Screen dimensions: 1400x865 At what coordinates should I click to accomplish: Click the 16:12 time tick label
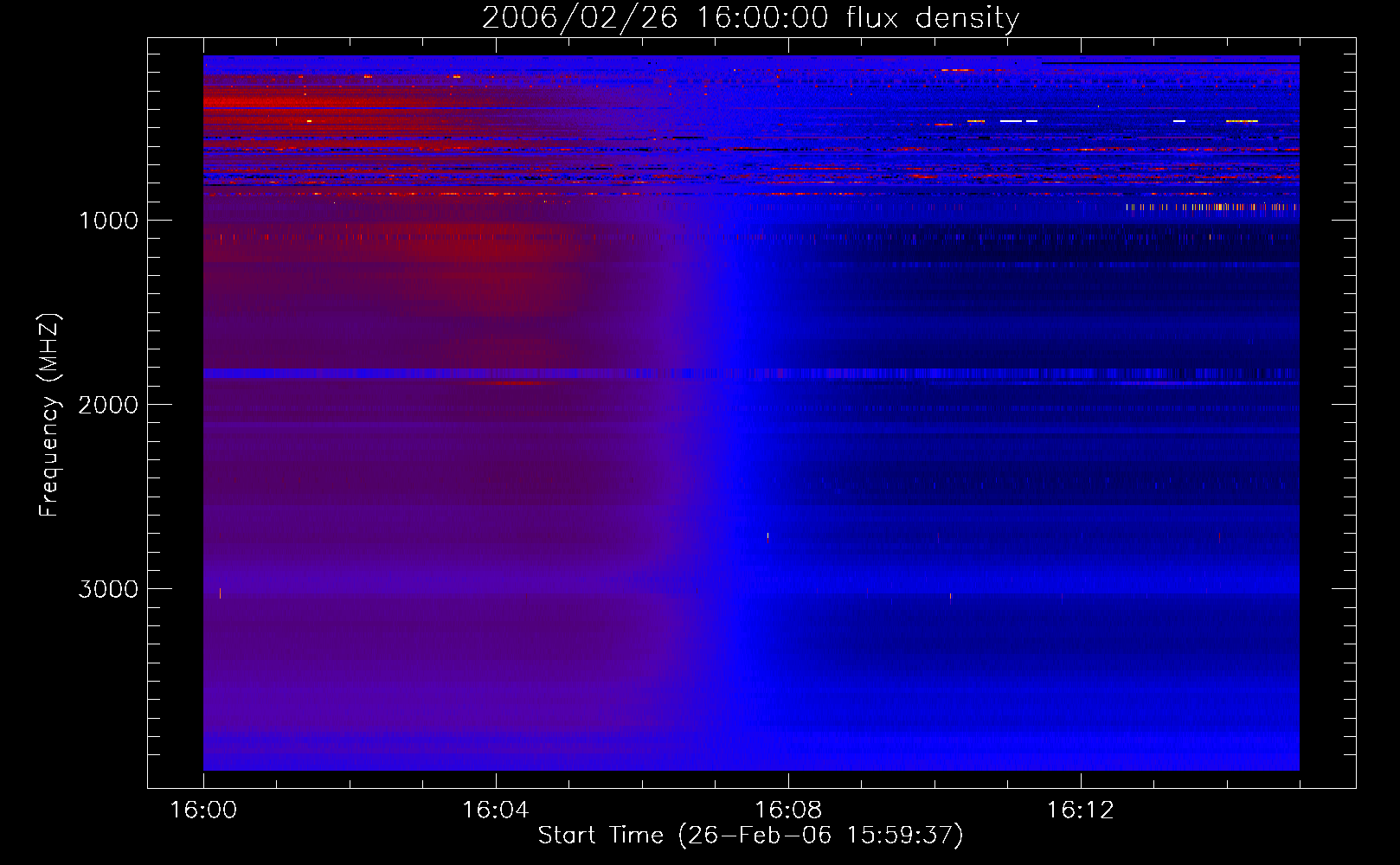pyautogui.click(x=1081, y=810)
